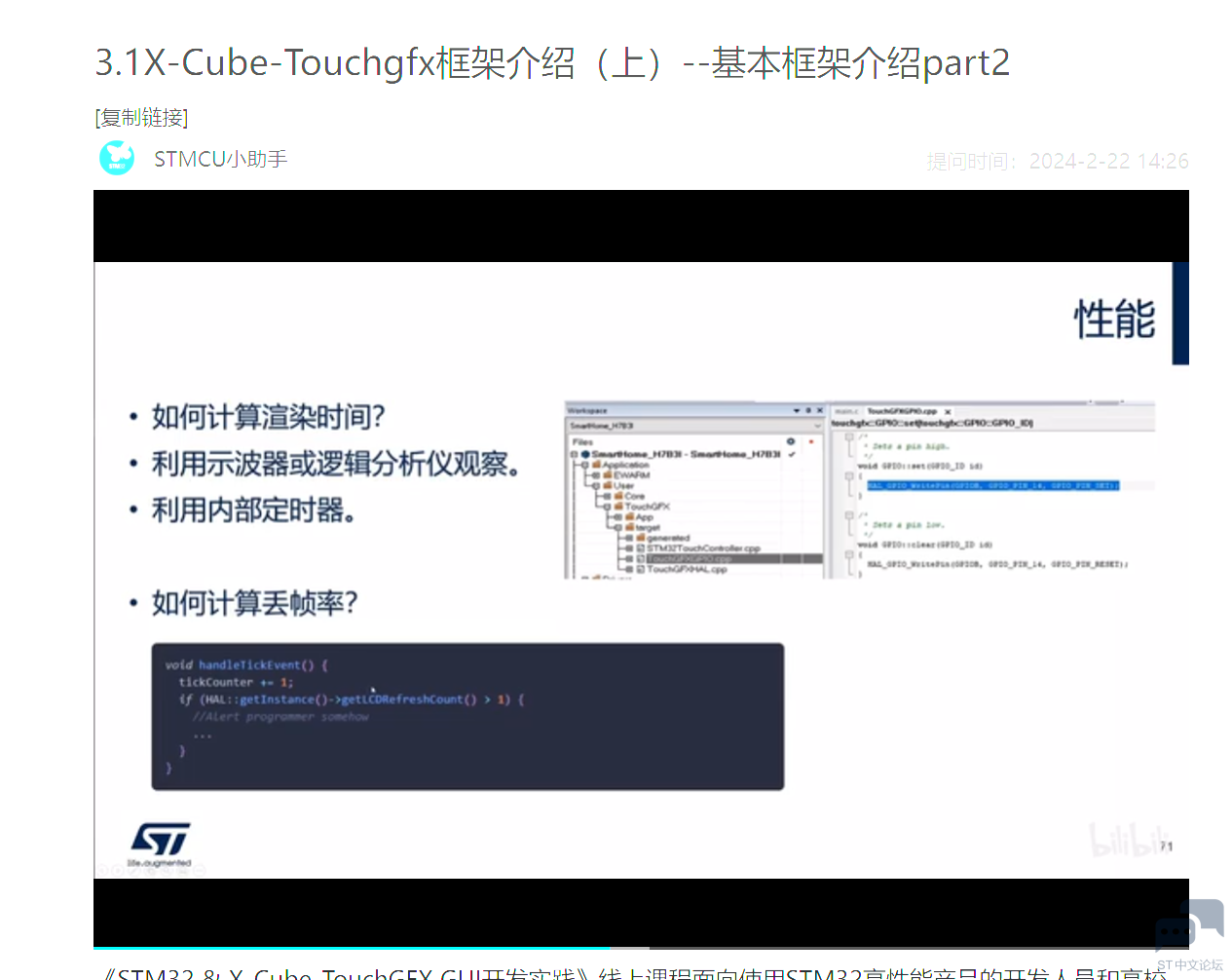Click the bullet 利用示波器或逻辑分析仪观察
The width and height of the screenshot is (1232, 980).
point(335,464)
